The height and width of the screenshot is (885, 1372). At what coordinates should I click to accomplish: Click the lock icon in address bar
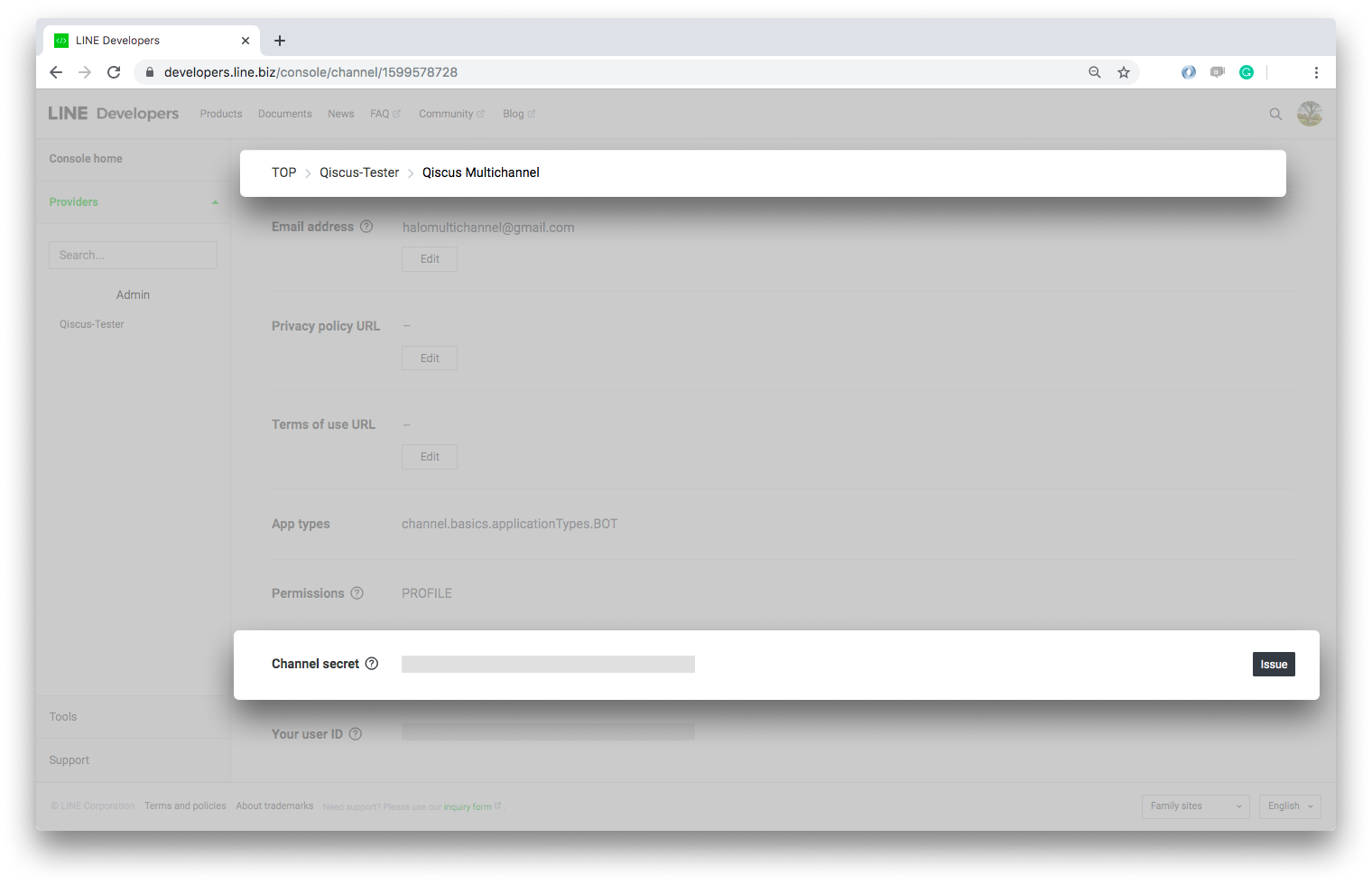150,72
